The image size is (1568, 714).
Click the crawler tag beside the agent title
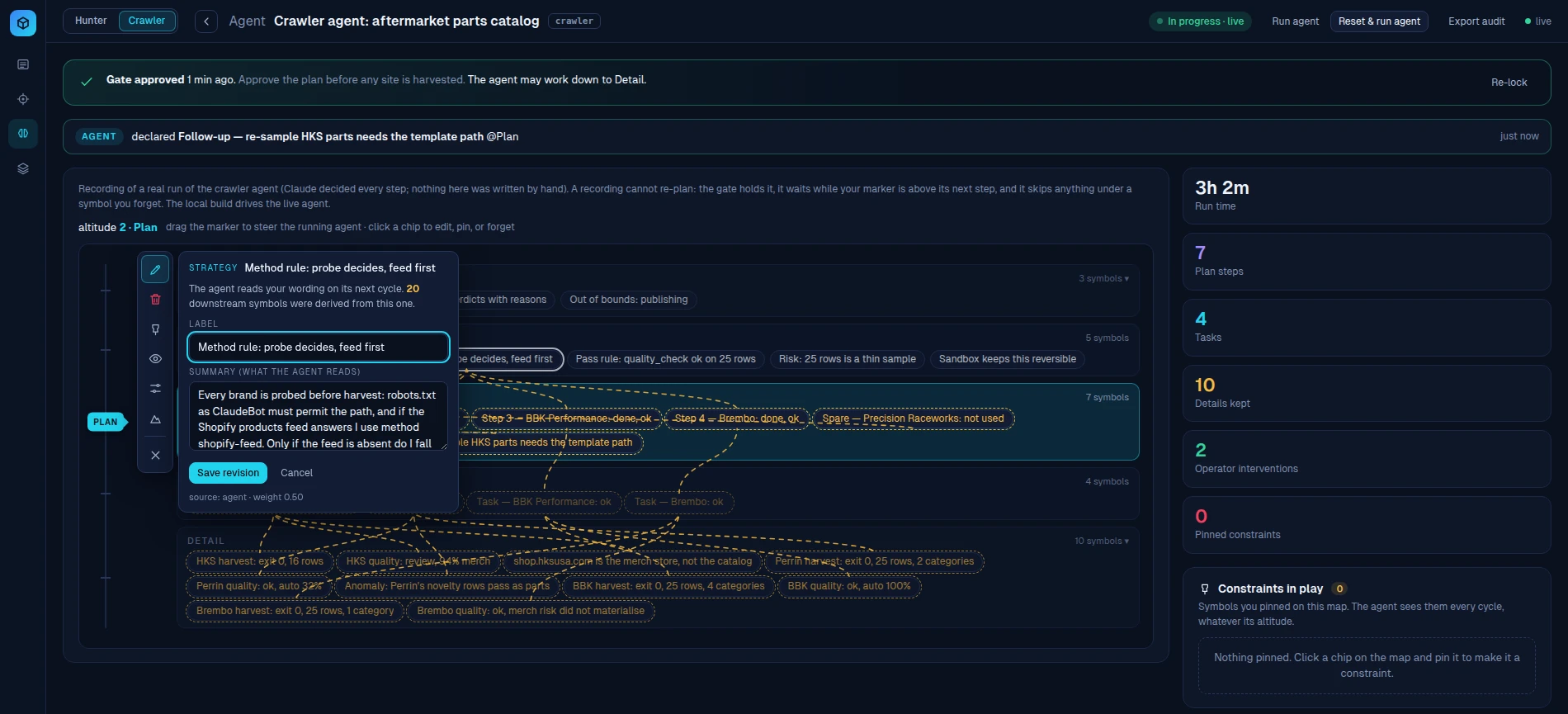pyautogui.click(x=574, y=21)
